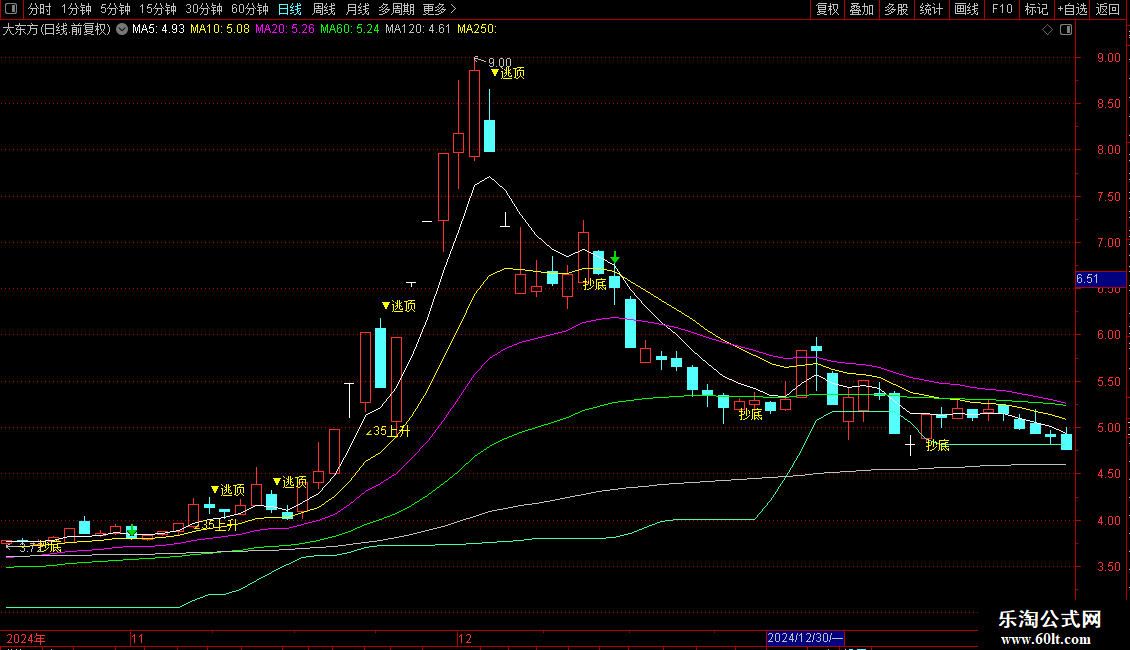Click the 2024/12/30 date marker on timeline
This screenshot has width=1130, height=650.
click(806, 638)
